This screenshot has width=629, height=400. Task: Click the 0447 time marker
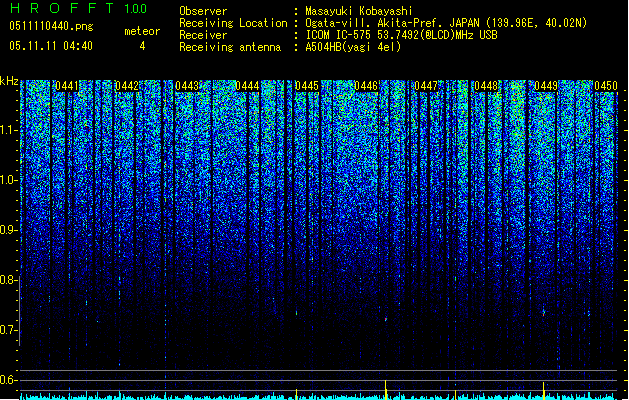click(426, 86)
